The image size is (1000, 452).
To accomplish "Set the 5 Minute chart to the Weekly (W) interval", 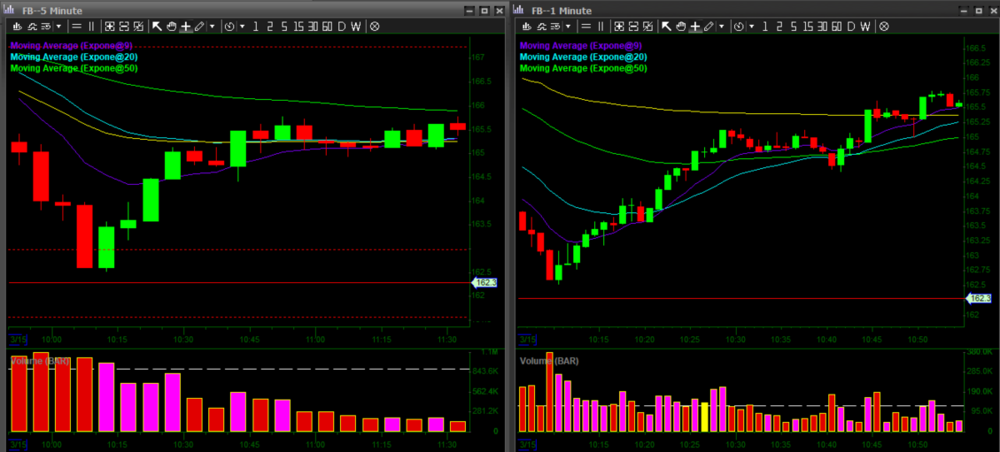I will click(x=358, y=26).
